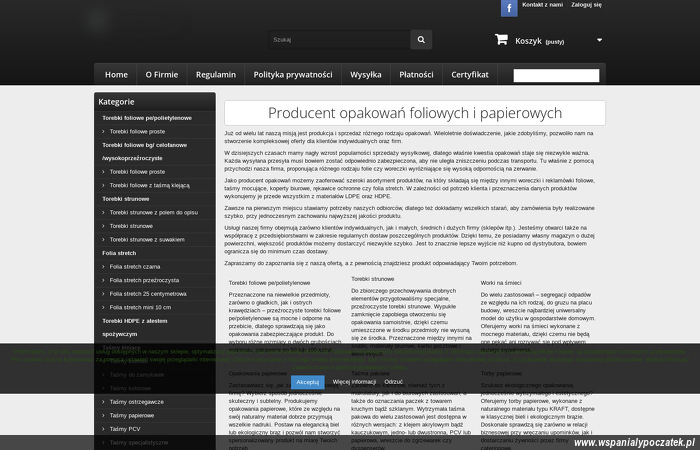The height and width of the screenshot is (450, 700).
Task: Reject cookies with Odrzuć button
Action: coord(393,382)
